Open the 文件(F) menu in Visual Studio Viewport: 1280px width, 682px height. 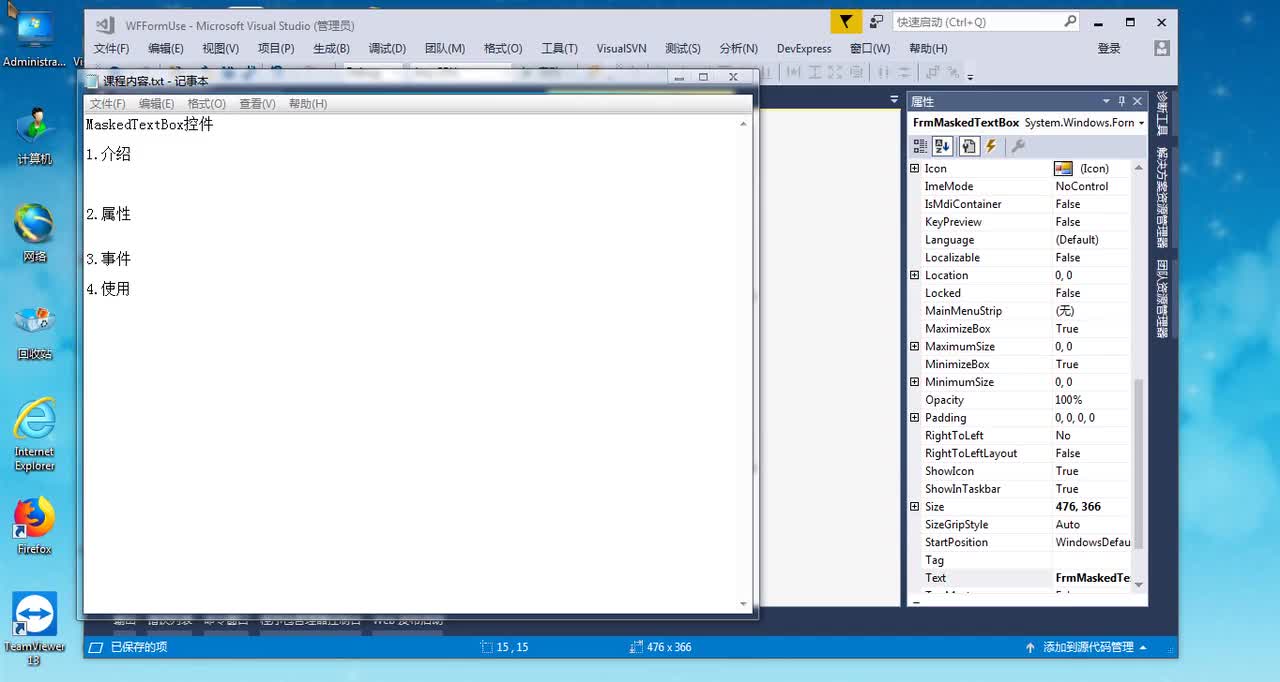point(111,48)
